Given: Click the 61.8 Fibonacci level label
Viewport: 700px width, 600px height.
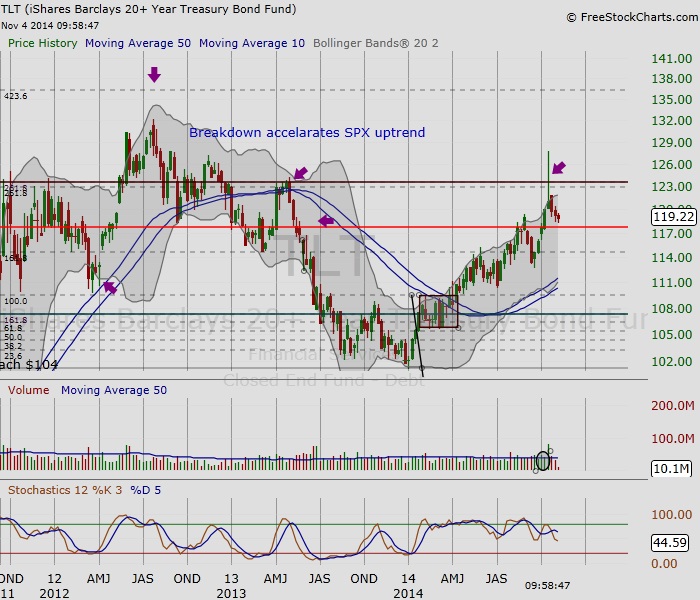Looking at the screenshot, I should (x=13, y=329).
